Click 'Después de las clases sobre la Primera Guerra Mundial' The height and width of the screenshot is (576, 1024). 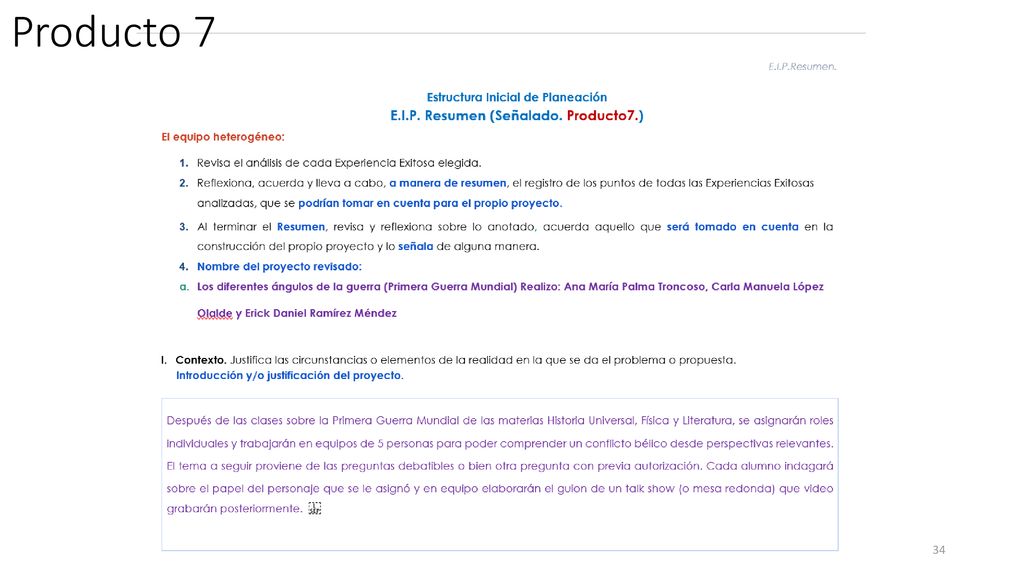pyautogui.click(x=313, y=421)
